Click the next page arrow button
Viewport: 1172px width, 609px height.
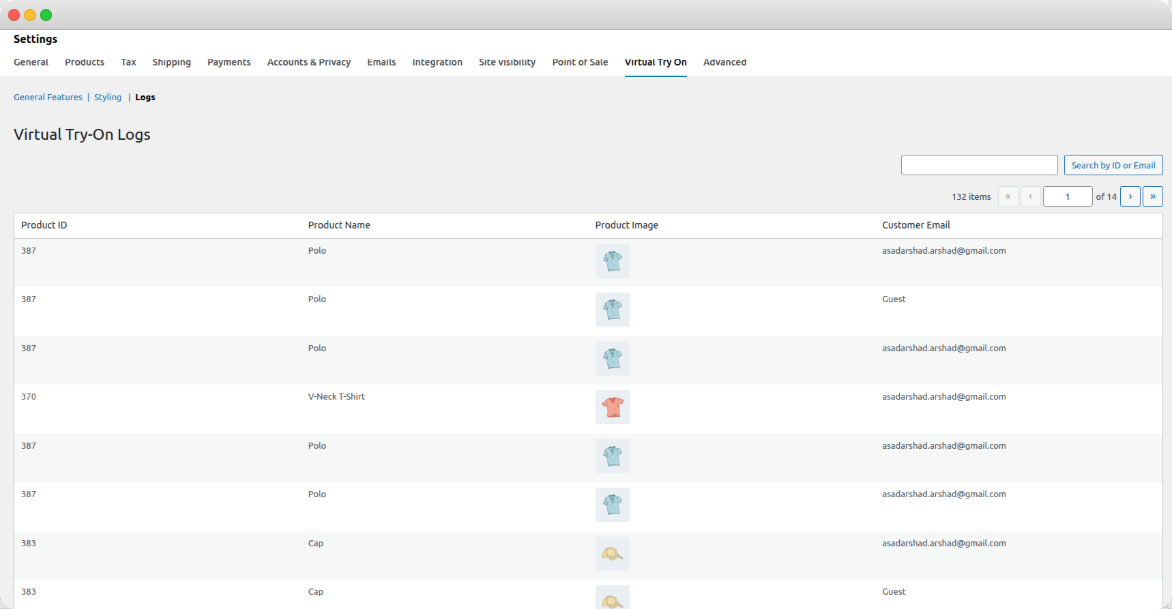pyautogui.click(x=1130, y=197)
